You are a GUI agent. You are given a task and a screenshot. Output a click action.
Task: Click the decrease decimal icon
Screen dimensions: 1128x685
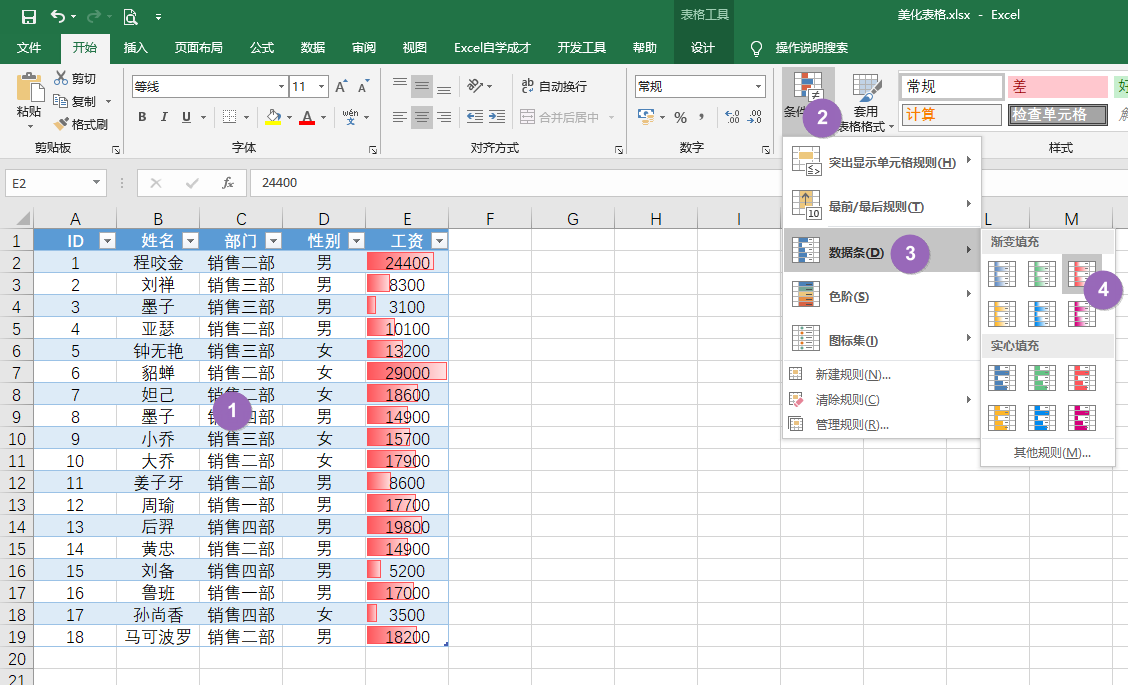pyautogui.click(x=755, y=117)
